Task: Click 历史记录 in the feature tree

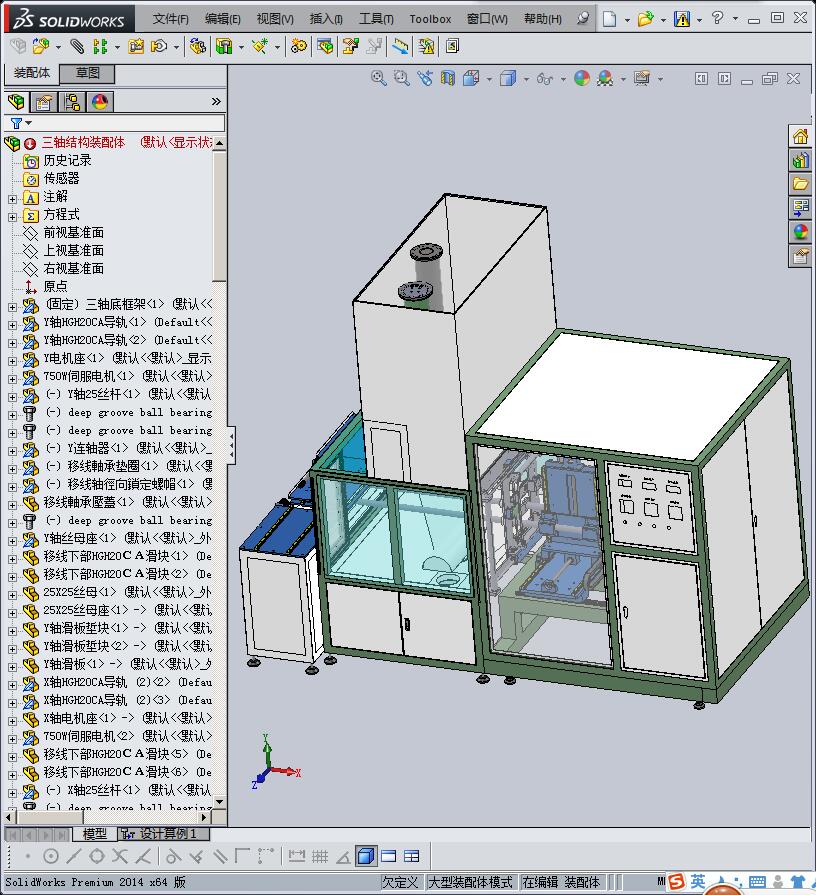Action: coord(67,160)
